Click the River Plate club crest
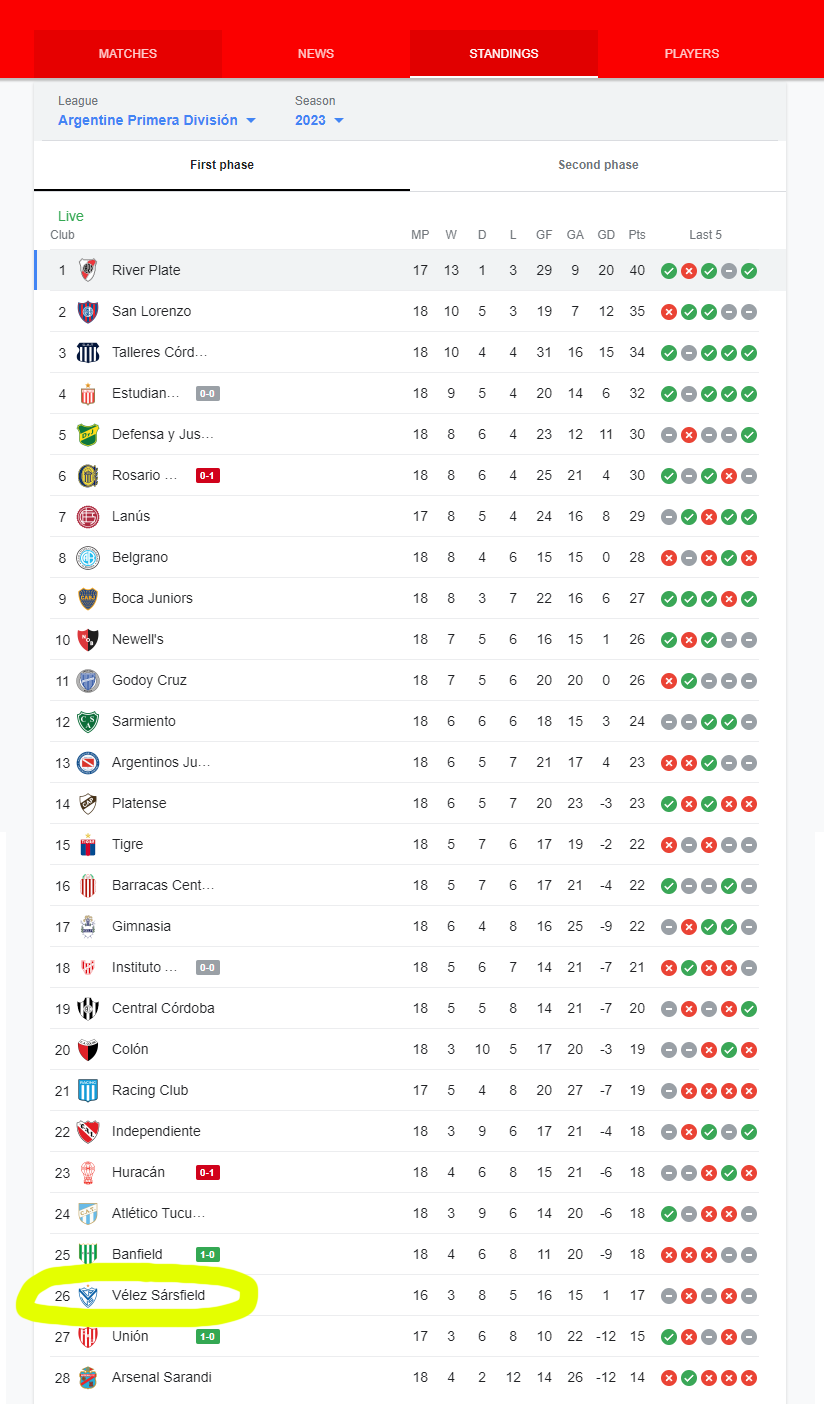The image size is (824, 1404). [x=88, y=270]
